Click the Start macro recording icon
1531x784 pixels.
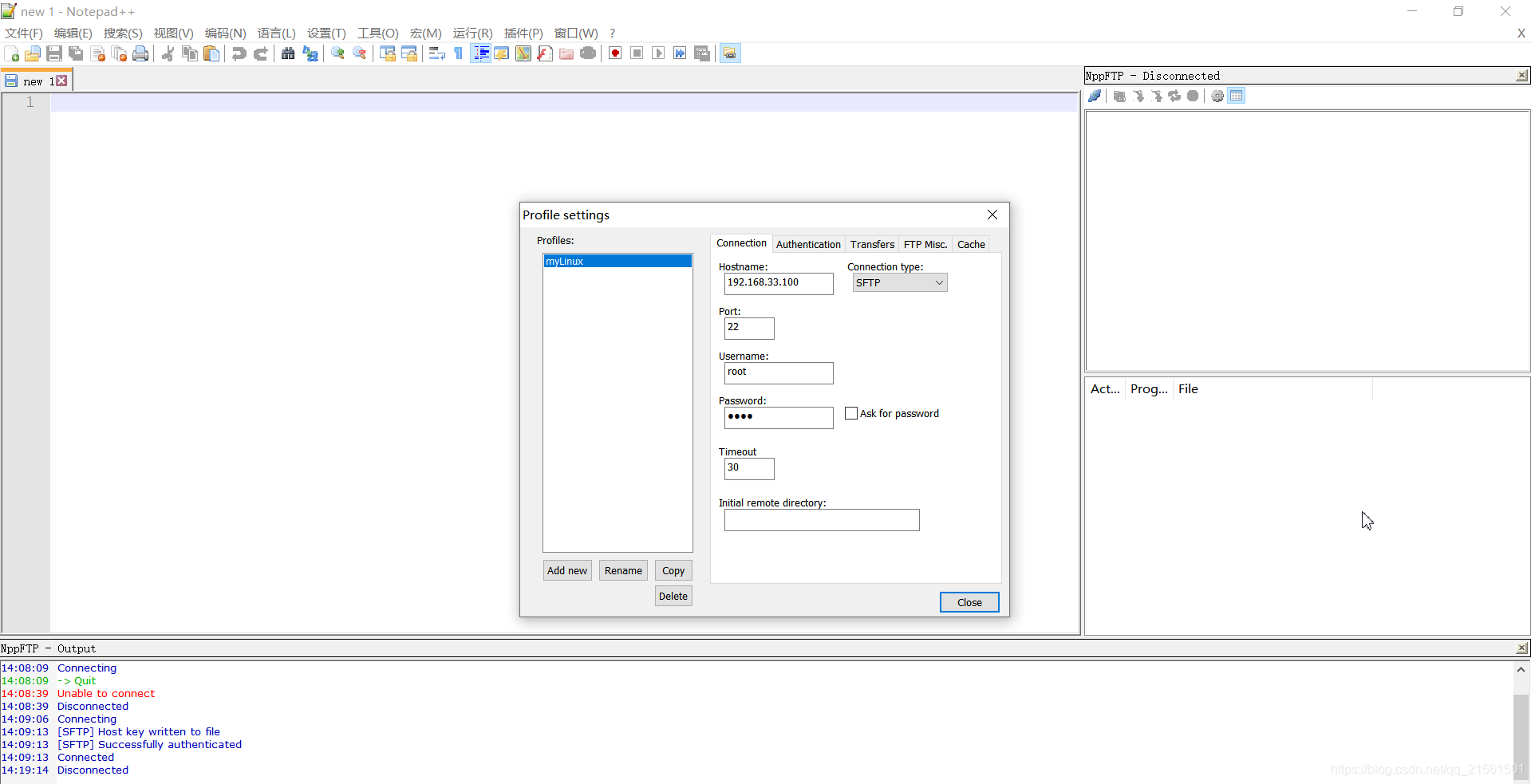point(615,53)
